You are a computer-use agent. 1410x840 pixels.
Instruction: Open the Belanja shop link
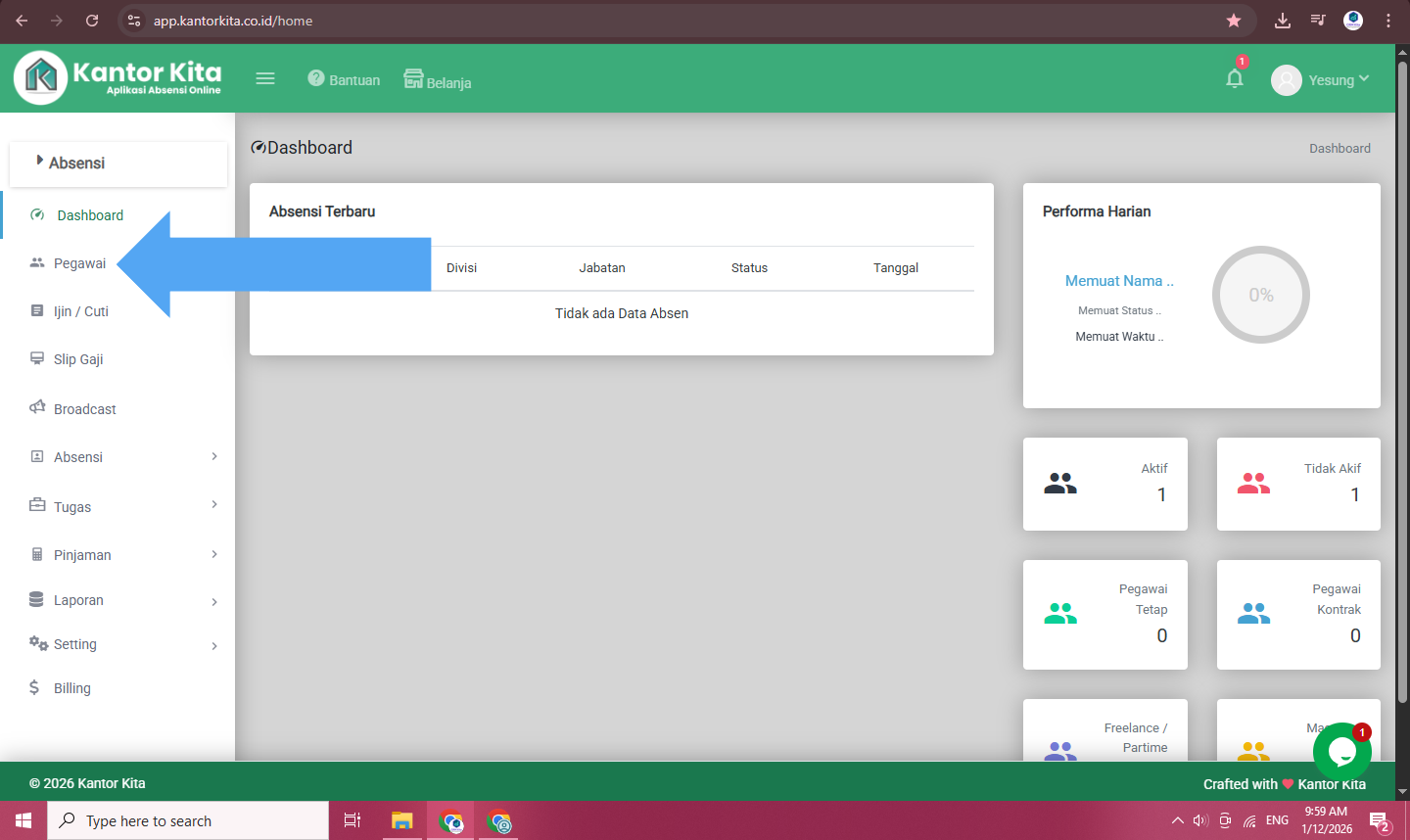click(438, 80)
